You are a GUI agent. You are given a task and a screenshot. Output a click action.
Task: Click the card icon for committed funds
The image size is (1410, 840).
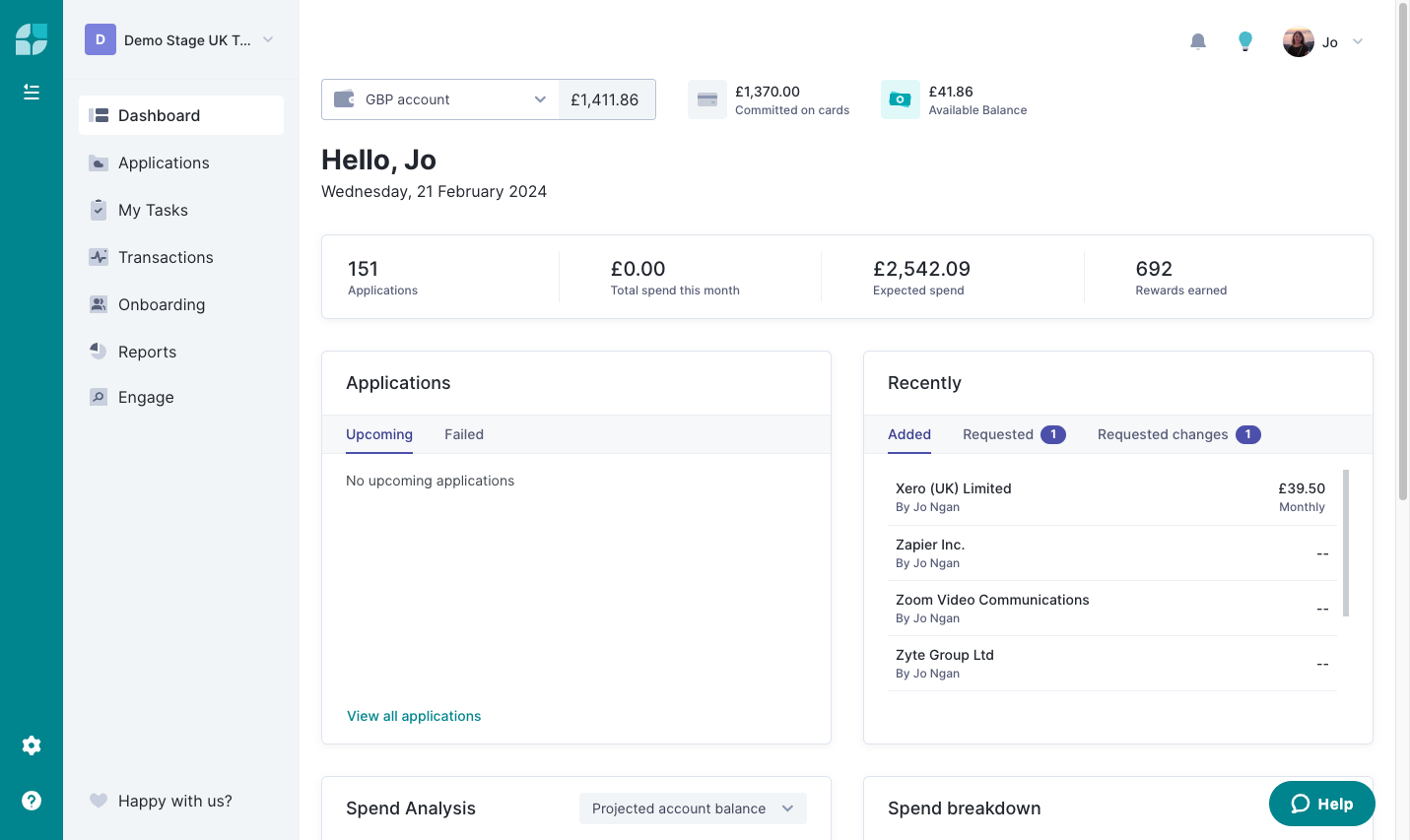[x=707, y=99]
